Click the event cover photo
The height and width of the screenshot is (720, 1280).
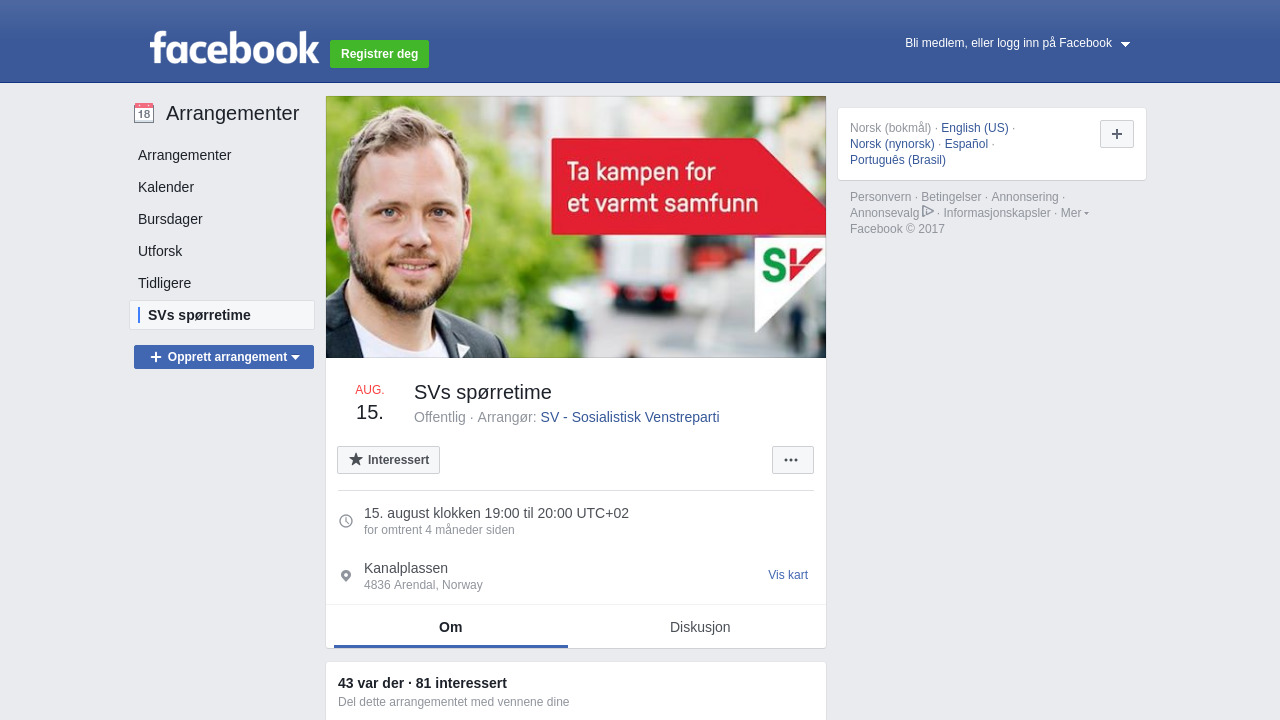576,227
